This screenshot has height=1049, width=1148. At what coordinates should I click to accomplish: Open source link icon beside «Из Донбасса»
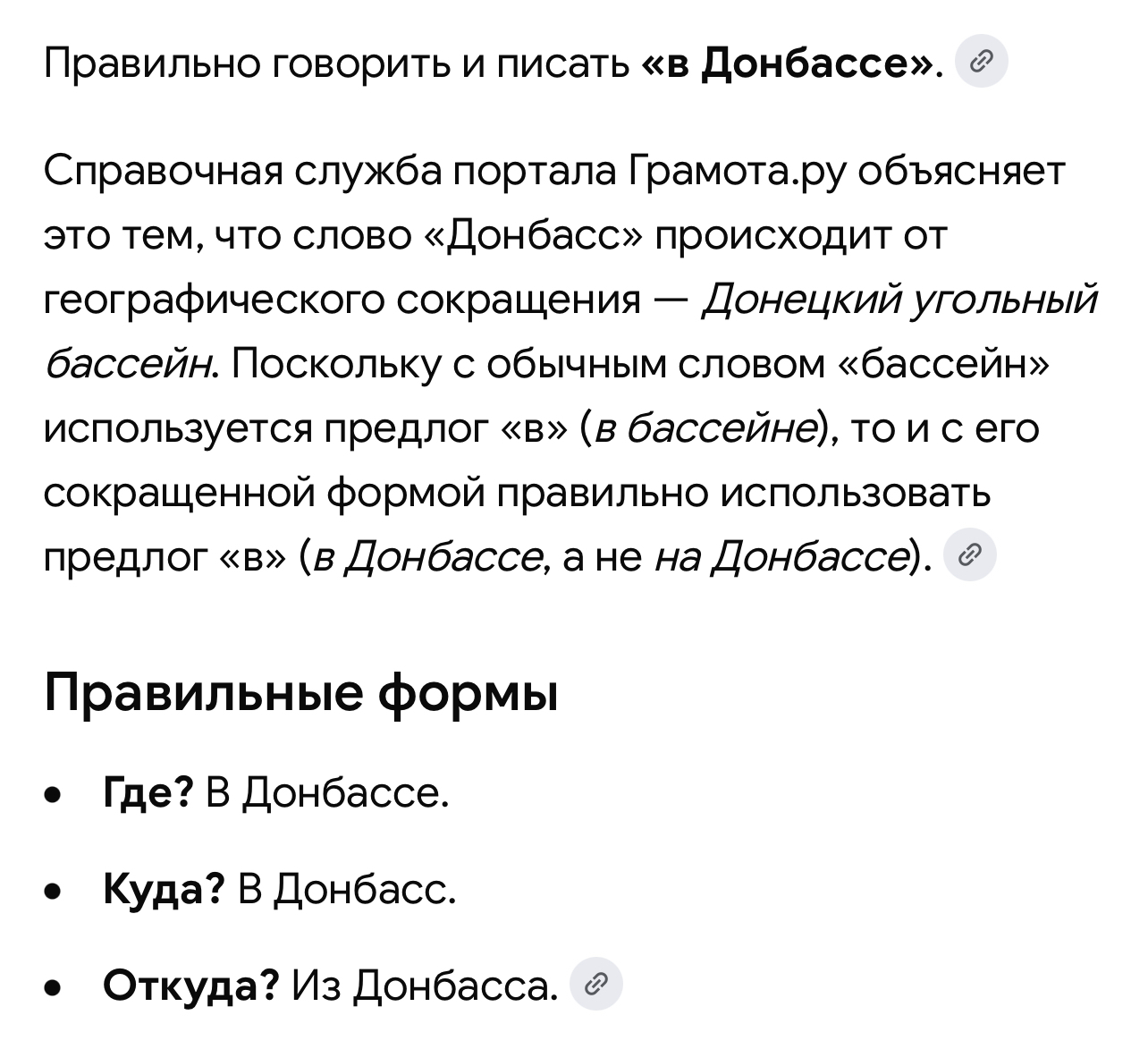(x=595, y=986)
